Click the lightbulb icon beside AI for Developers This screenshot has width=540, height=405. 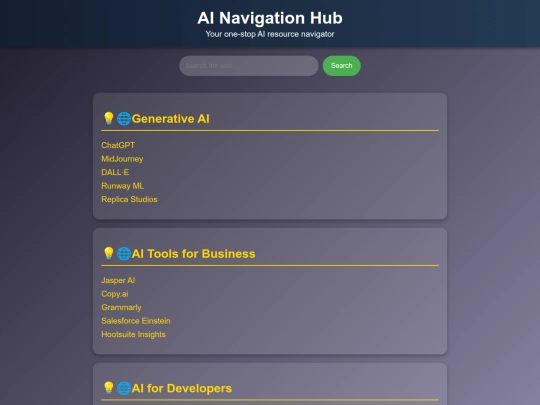coord(108,388)
